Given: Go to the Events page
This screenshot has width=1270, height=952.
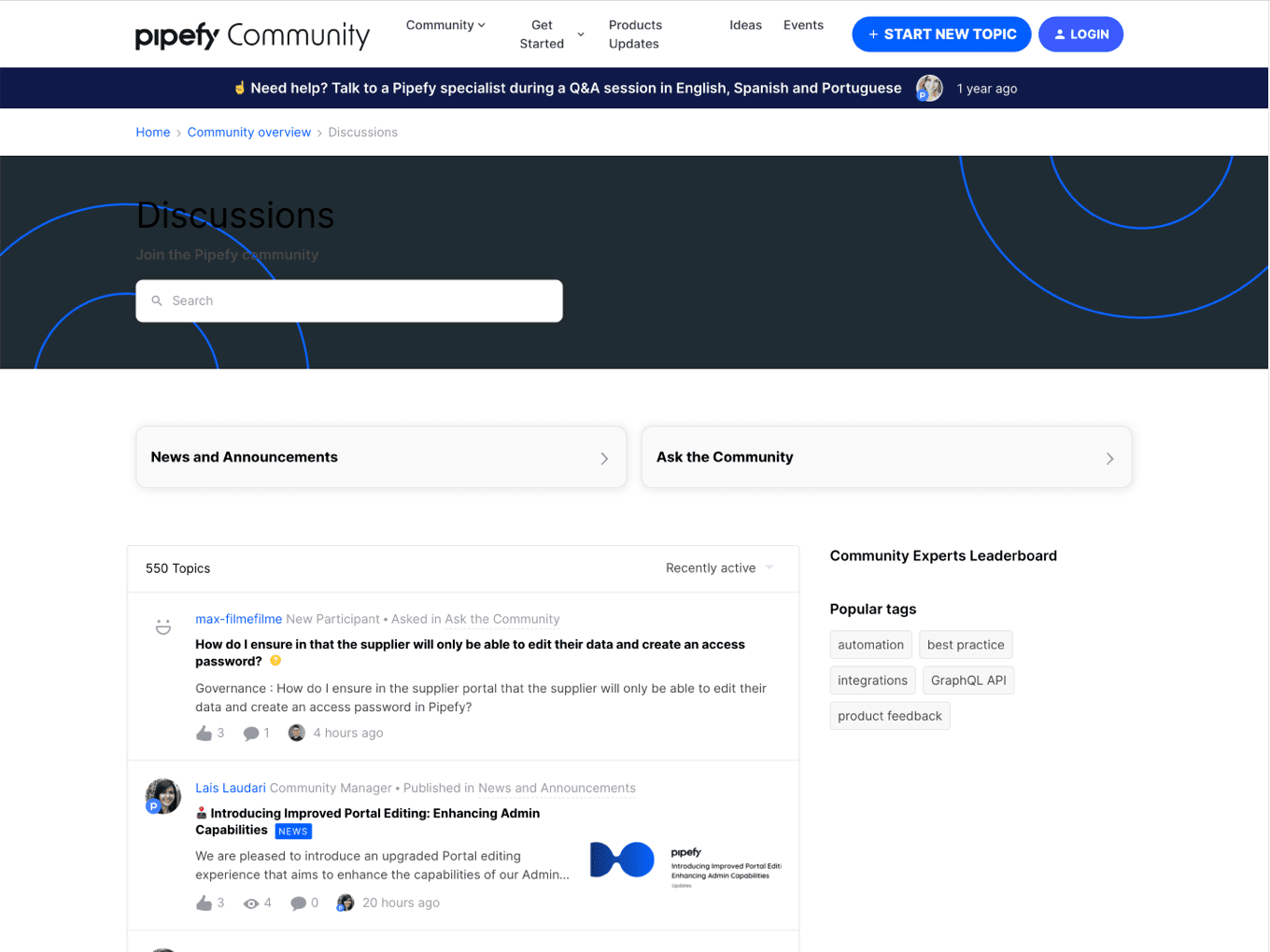Looking at the screenshot, I should 803,25.
